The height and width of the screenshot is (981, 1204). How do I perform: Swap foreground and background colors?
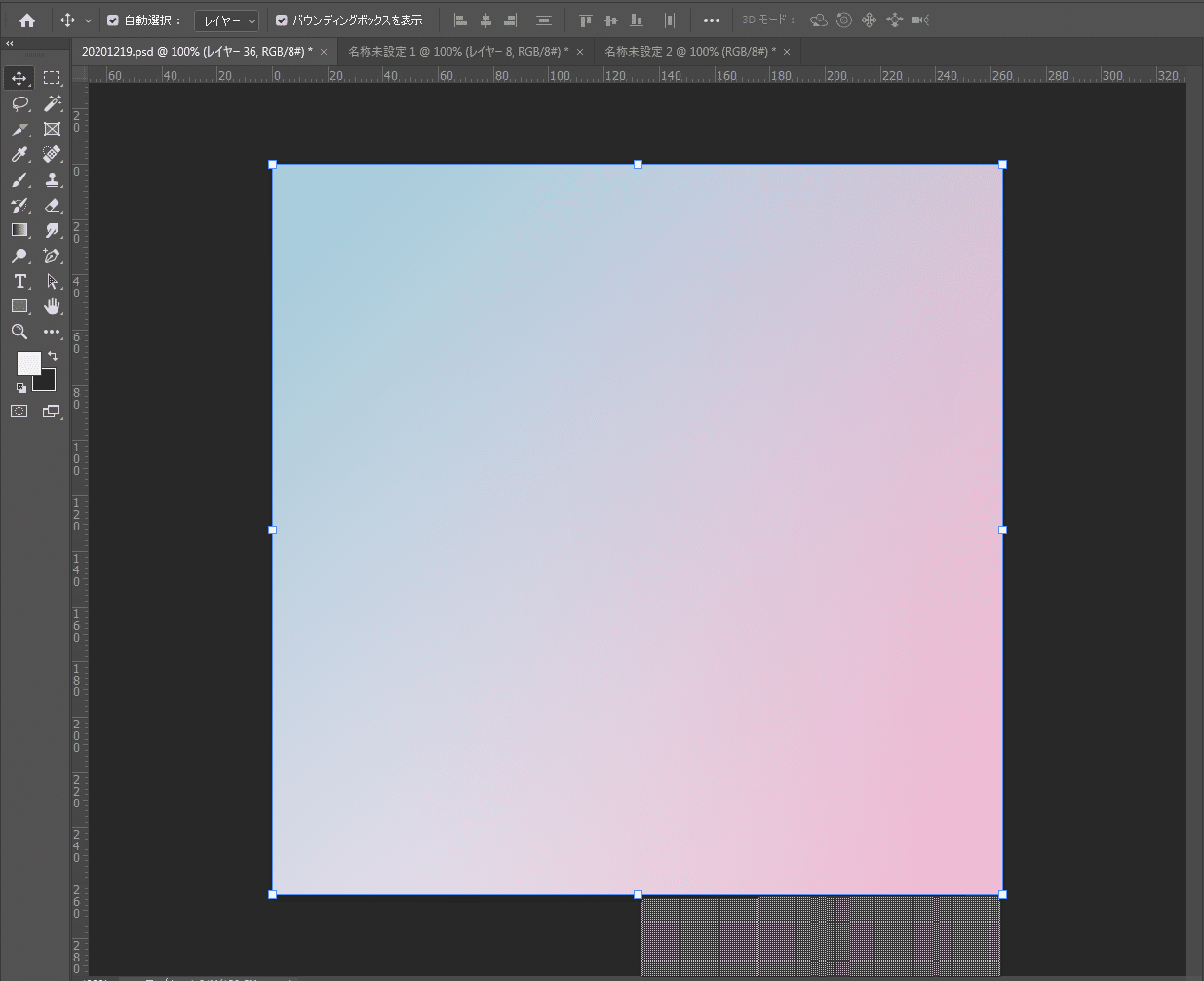[53, 356]
